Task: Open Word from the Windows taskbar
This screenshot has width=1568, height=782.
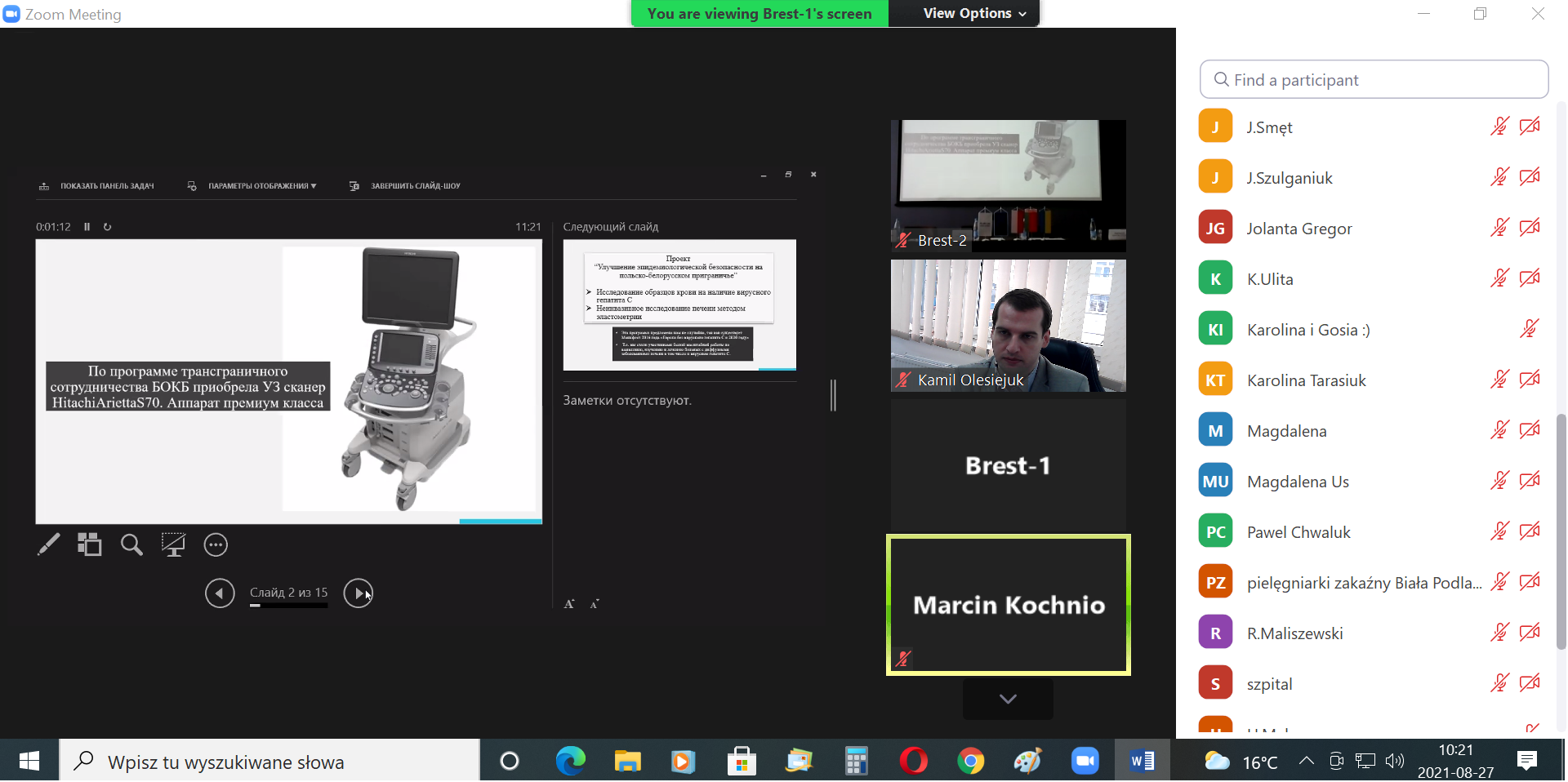Action: (1142, 762)
